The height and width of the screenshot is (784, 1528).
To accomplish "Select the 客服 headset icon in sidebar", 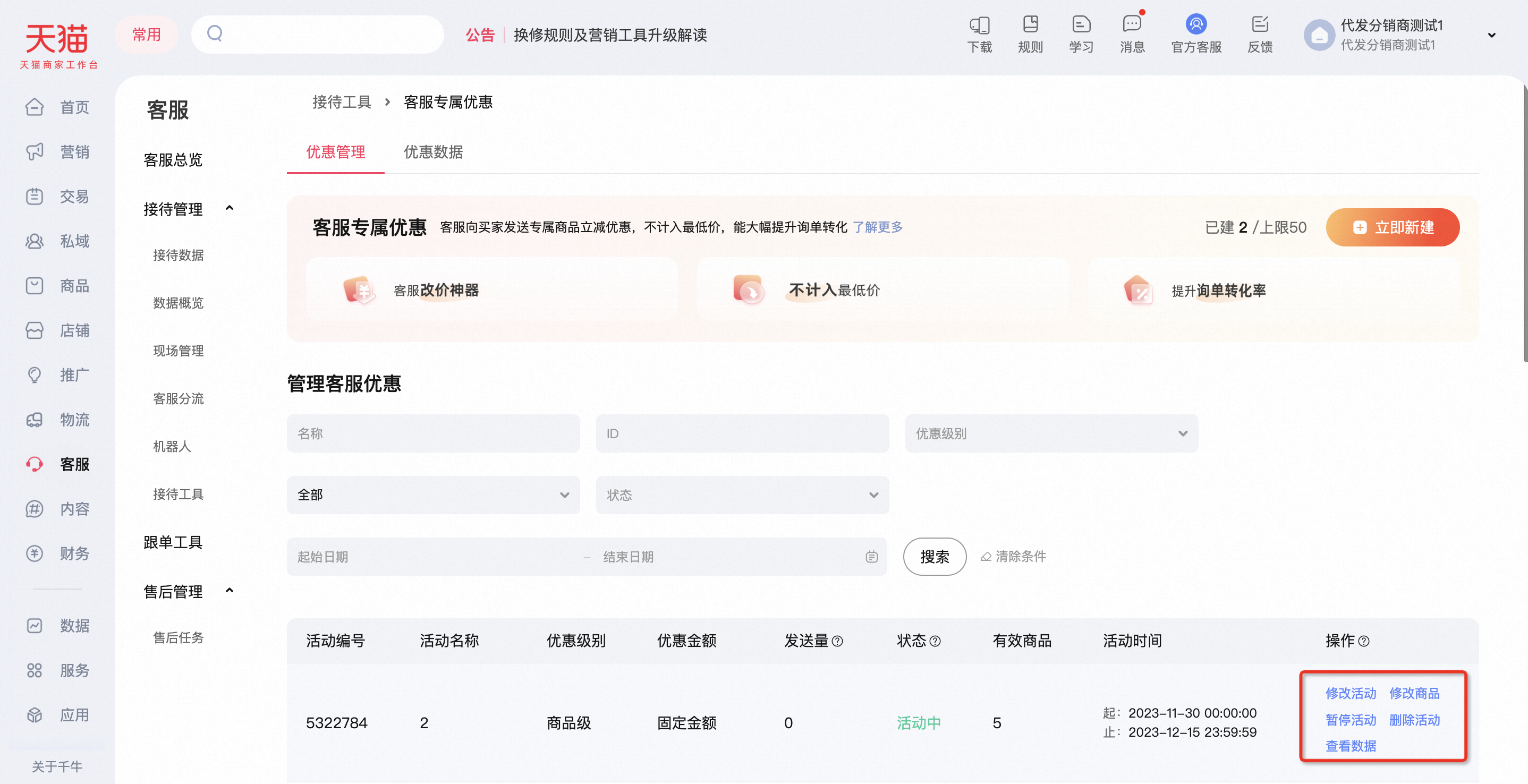I will click(x=35, y=464).
